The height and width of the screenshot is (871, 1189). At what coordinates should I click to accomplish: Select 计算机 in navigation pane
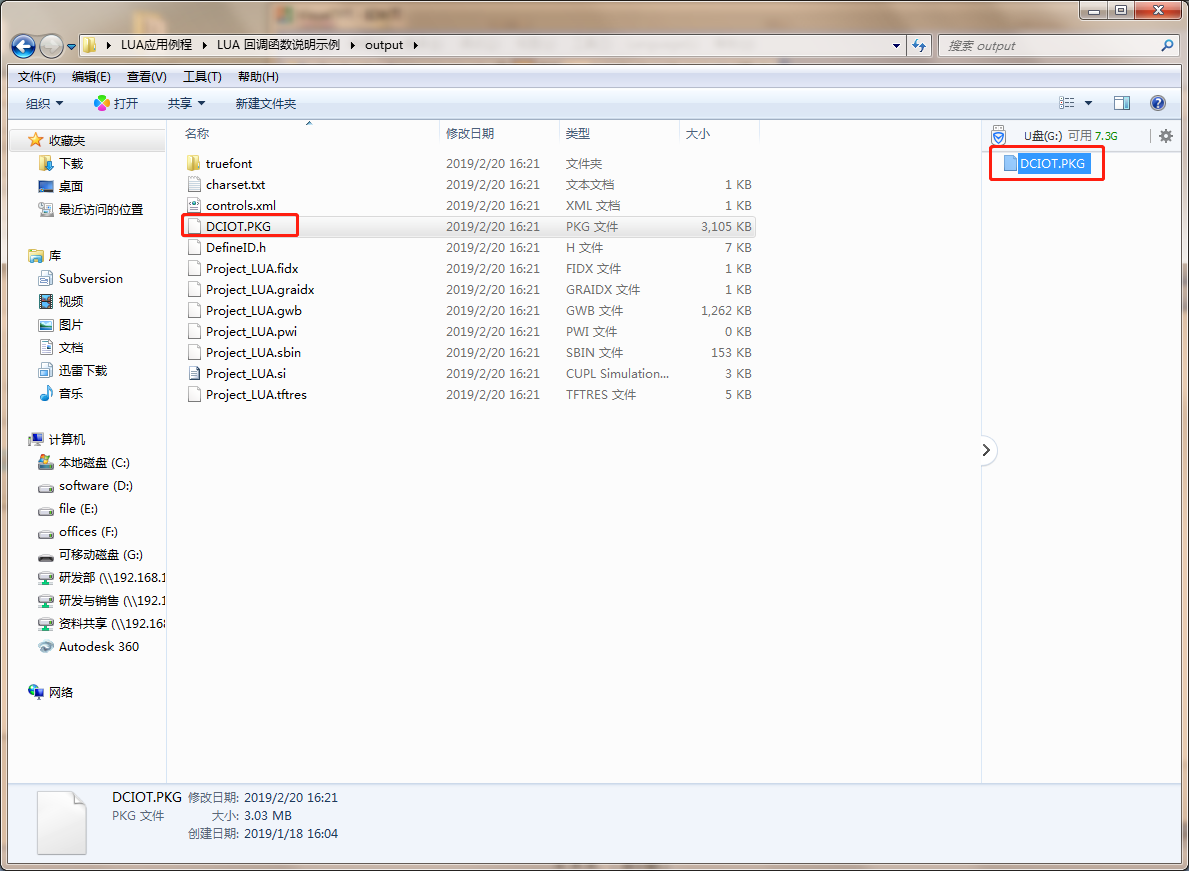(x=67, y=440)
